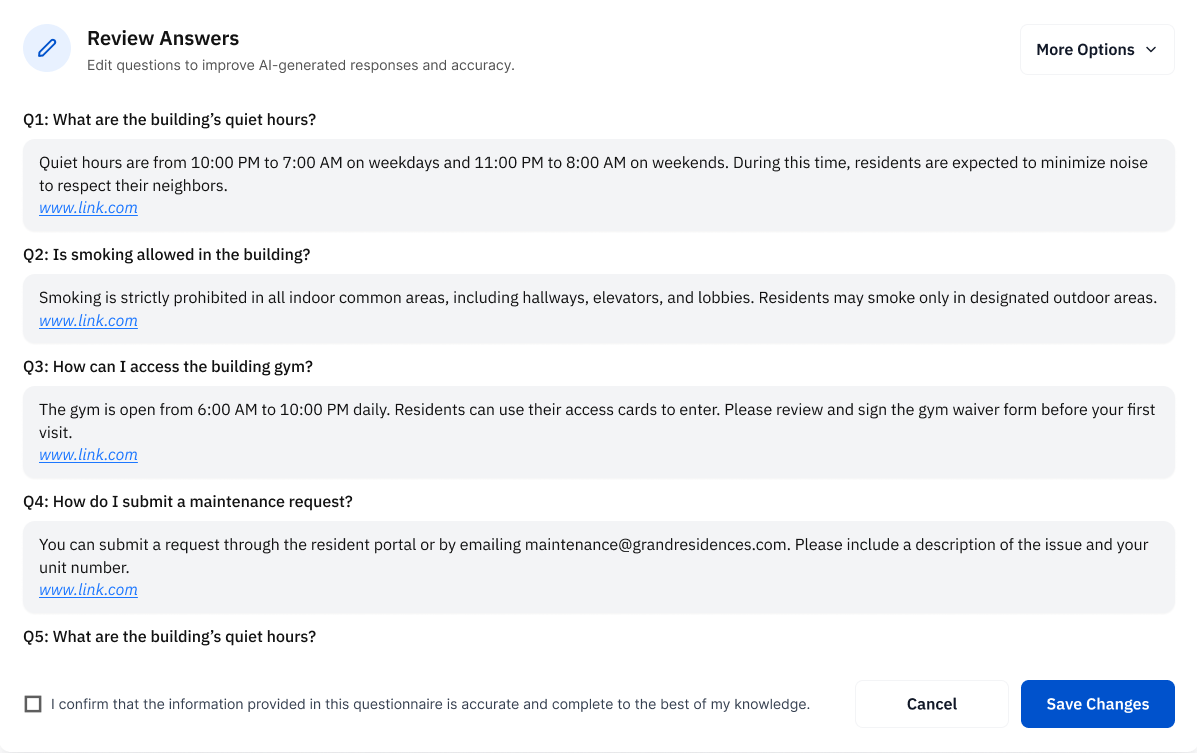Open the link under the Q4 maintenance answer
Screen dimensions: 1197x753
pos(88,590)
